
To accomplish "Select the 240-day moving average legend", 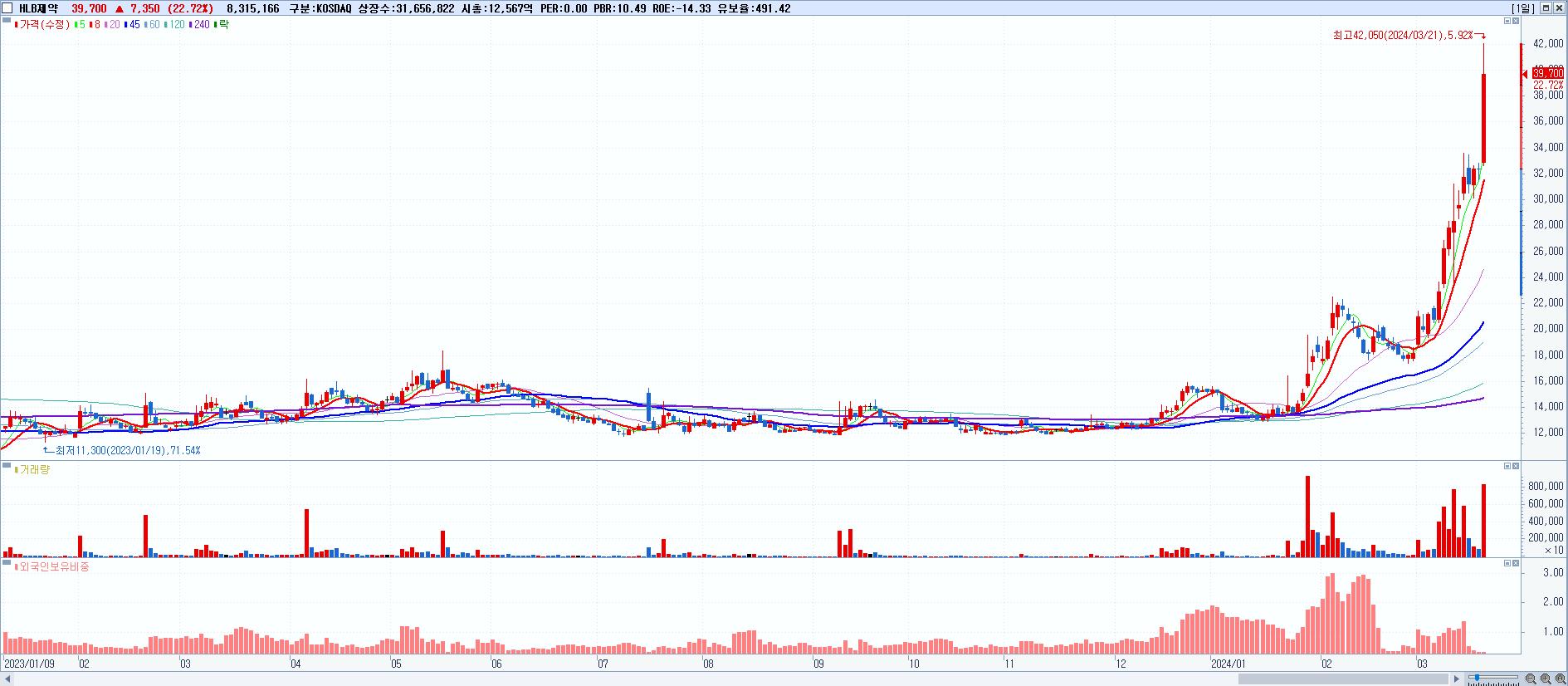I will (200, 25).
